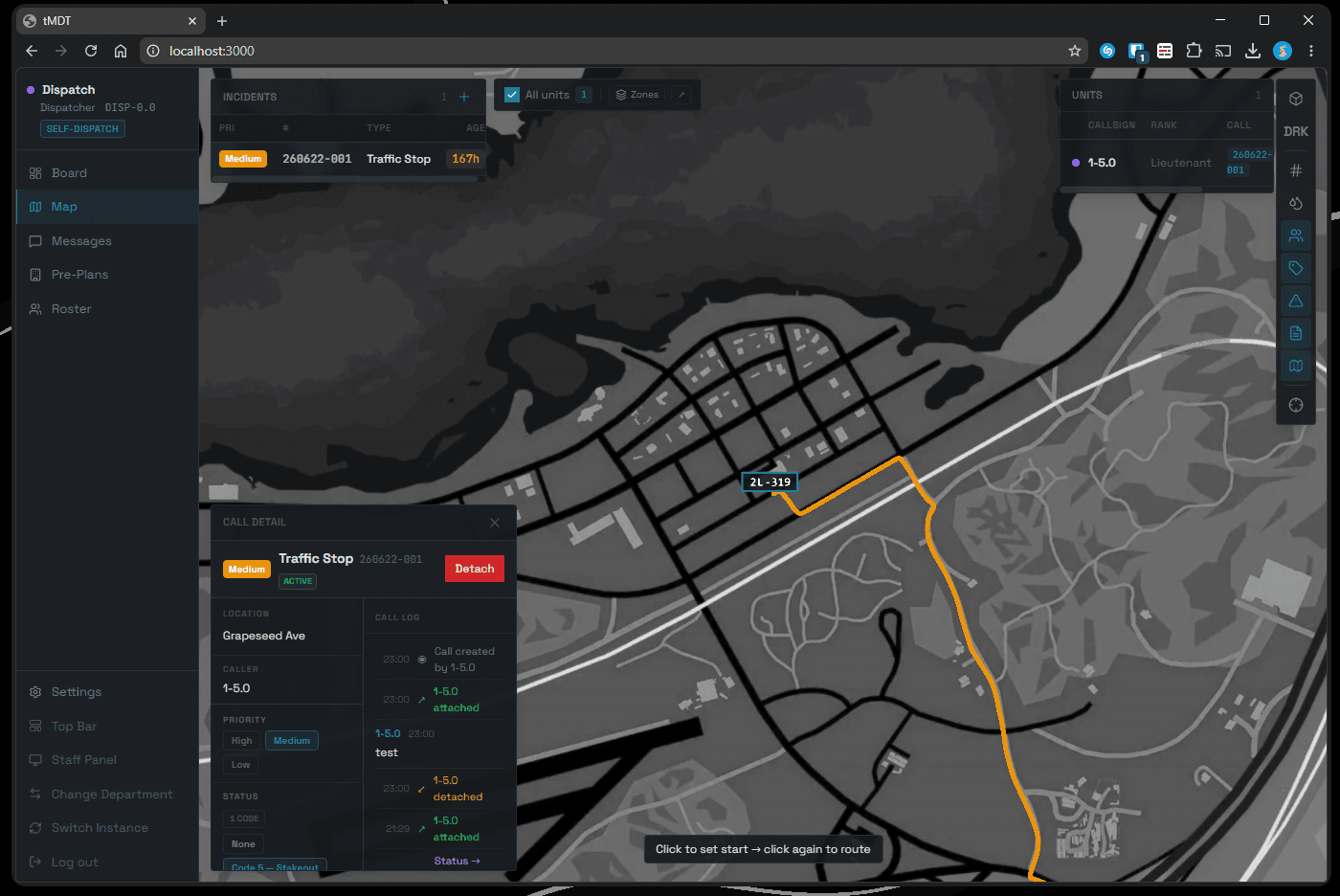Toggle the units people icon in map toolbar
Screen dimensions: 1340x896
1296,235
